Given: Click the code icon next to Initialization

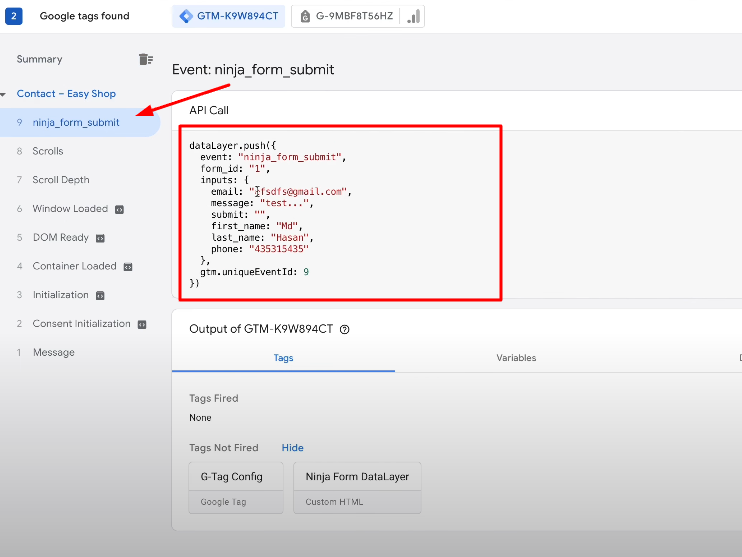Looking at the screenshot, I should click(100, 296).
